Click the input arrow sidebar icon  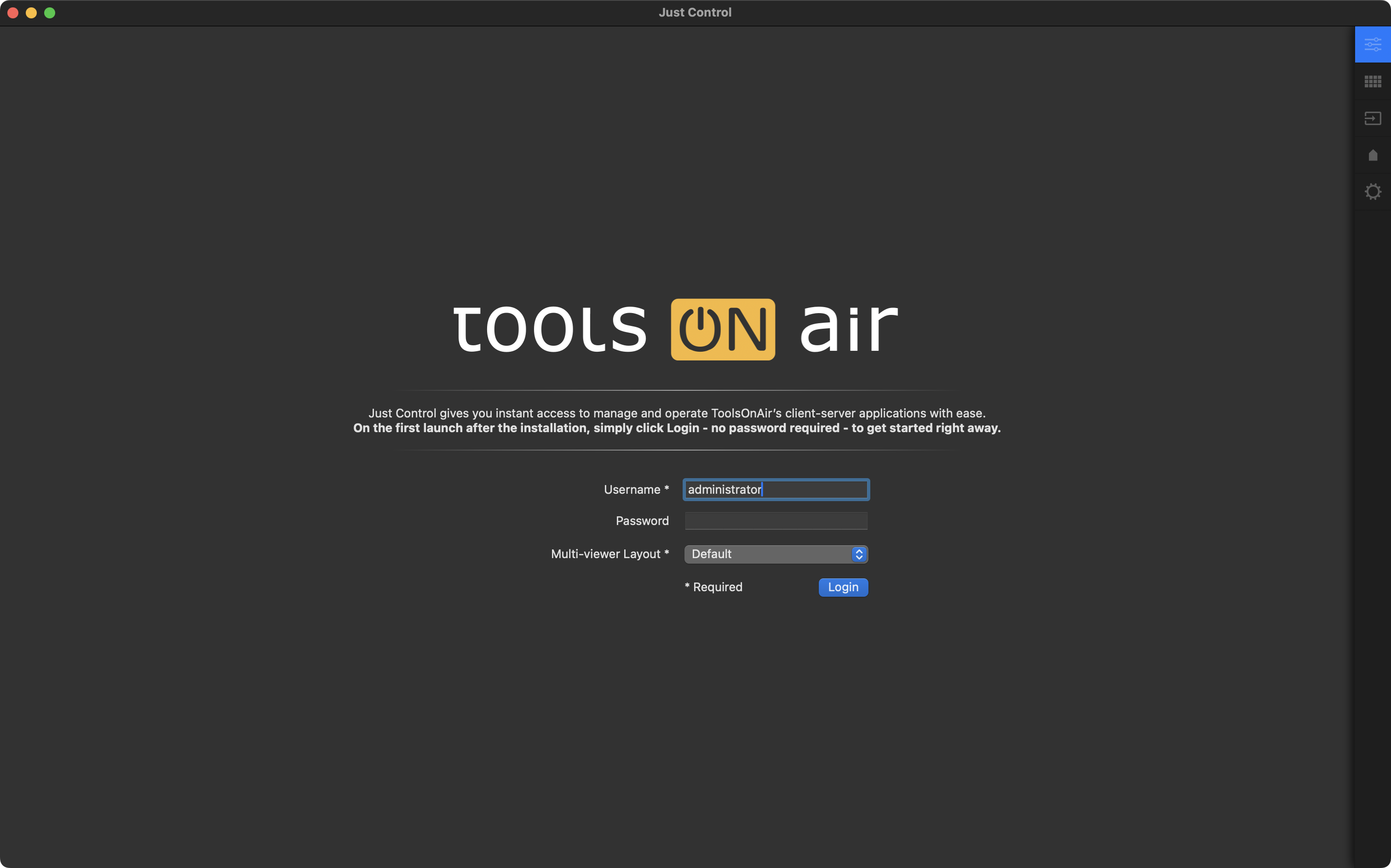[x=1373, y=118]
